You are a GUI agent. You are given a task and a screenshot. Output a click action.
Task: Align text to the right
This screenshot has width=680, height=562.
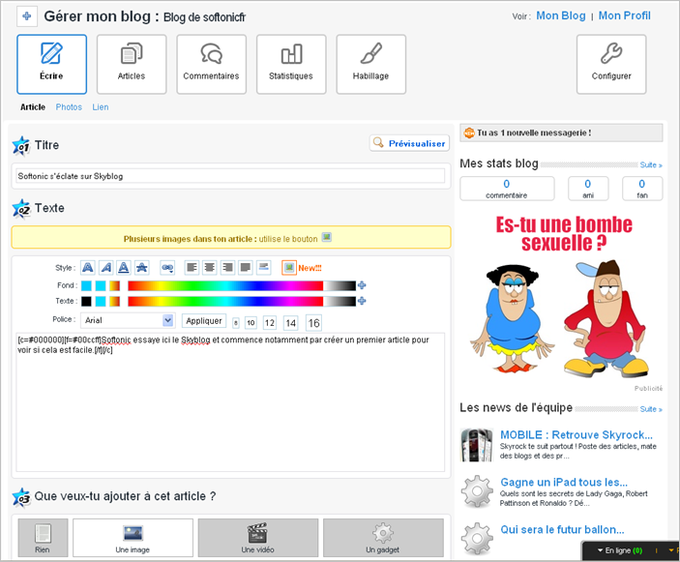pyautogui.click(x=228, y=268)
